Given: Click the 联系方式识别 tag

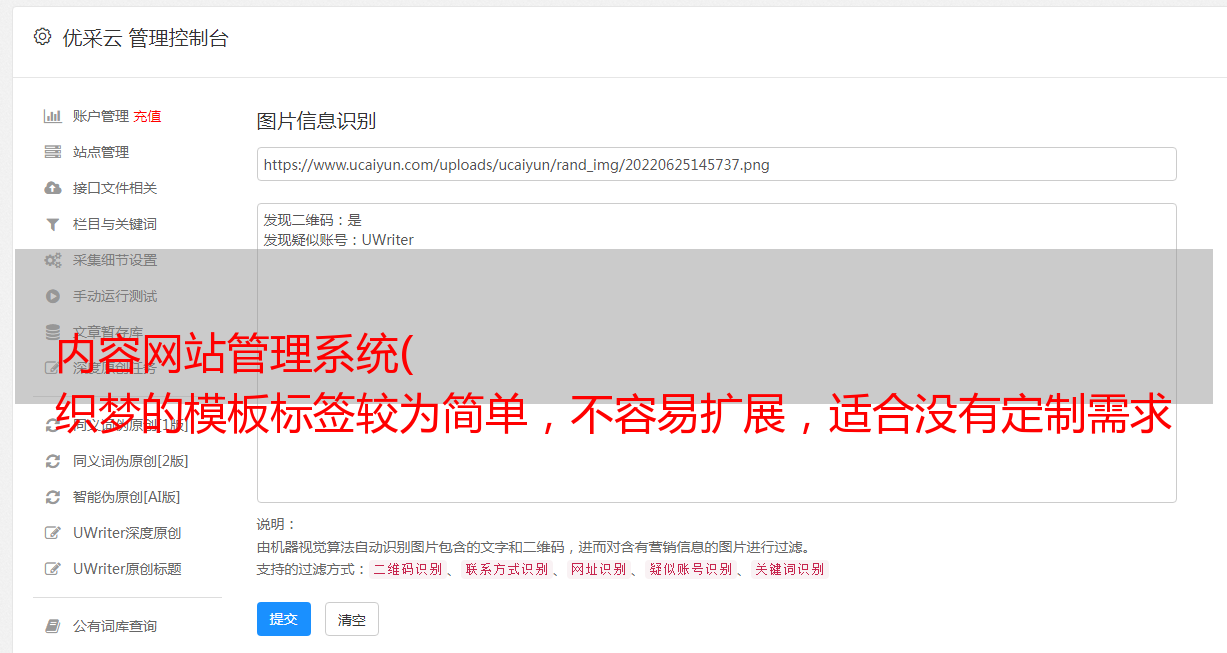Looking at the screenshot, I should click(507, 569).
